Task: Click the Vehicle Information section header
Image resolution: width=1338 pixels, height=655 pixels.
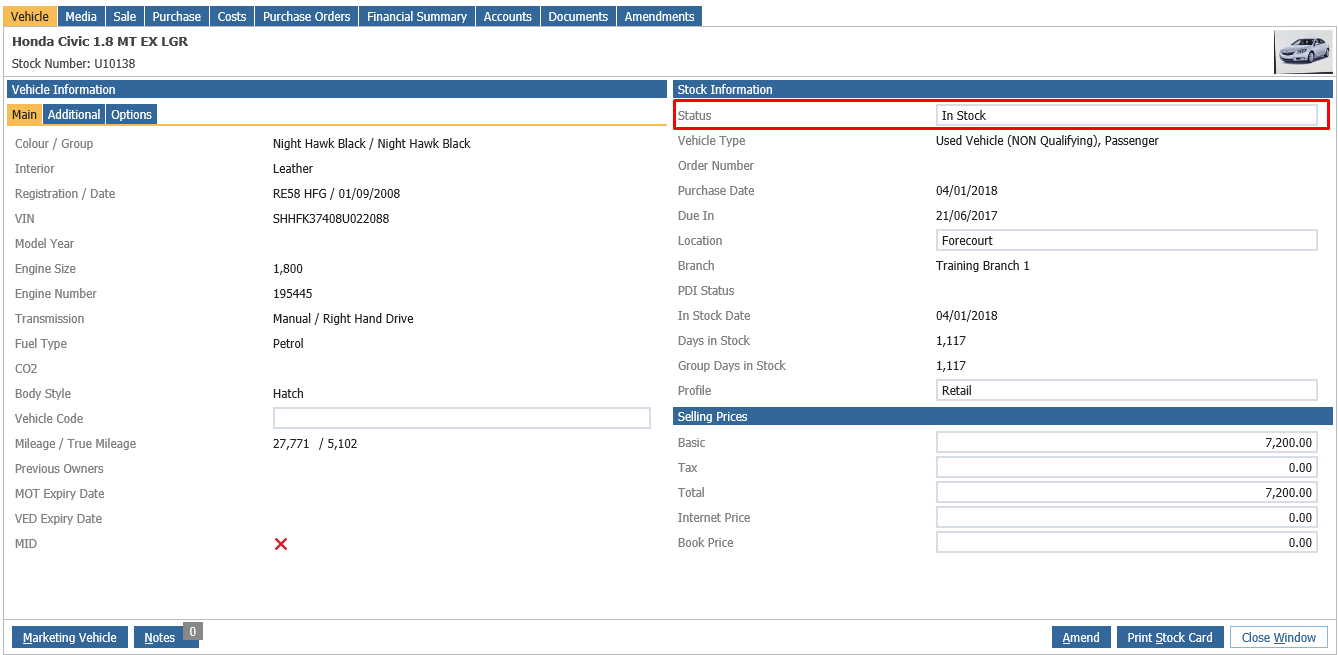Action: [337, 90]
